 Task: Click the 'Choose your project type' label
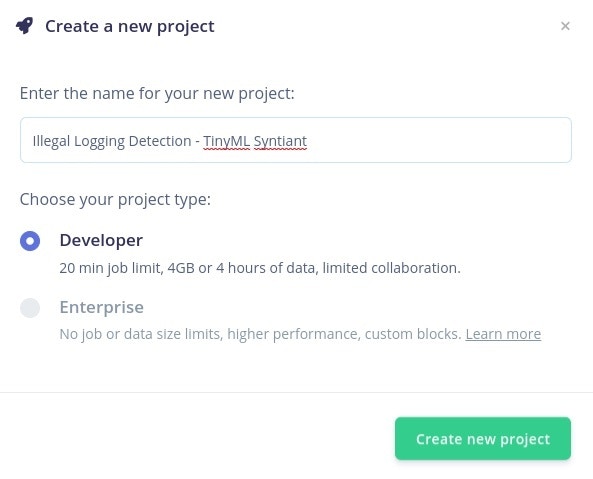[x=115, y=199]
